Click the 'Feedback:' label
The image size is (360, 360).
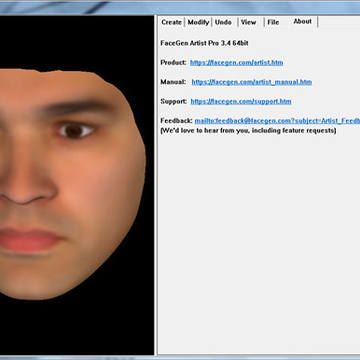176,121
